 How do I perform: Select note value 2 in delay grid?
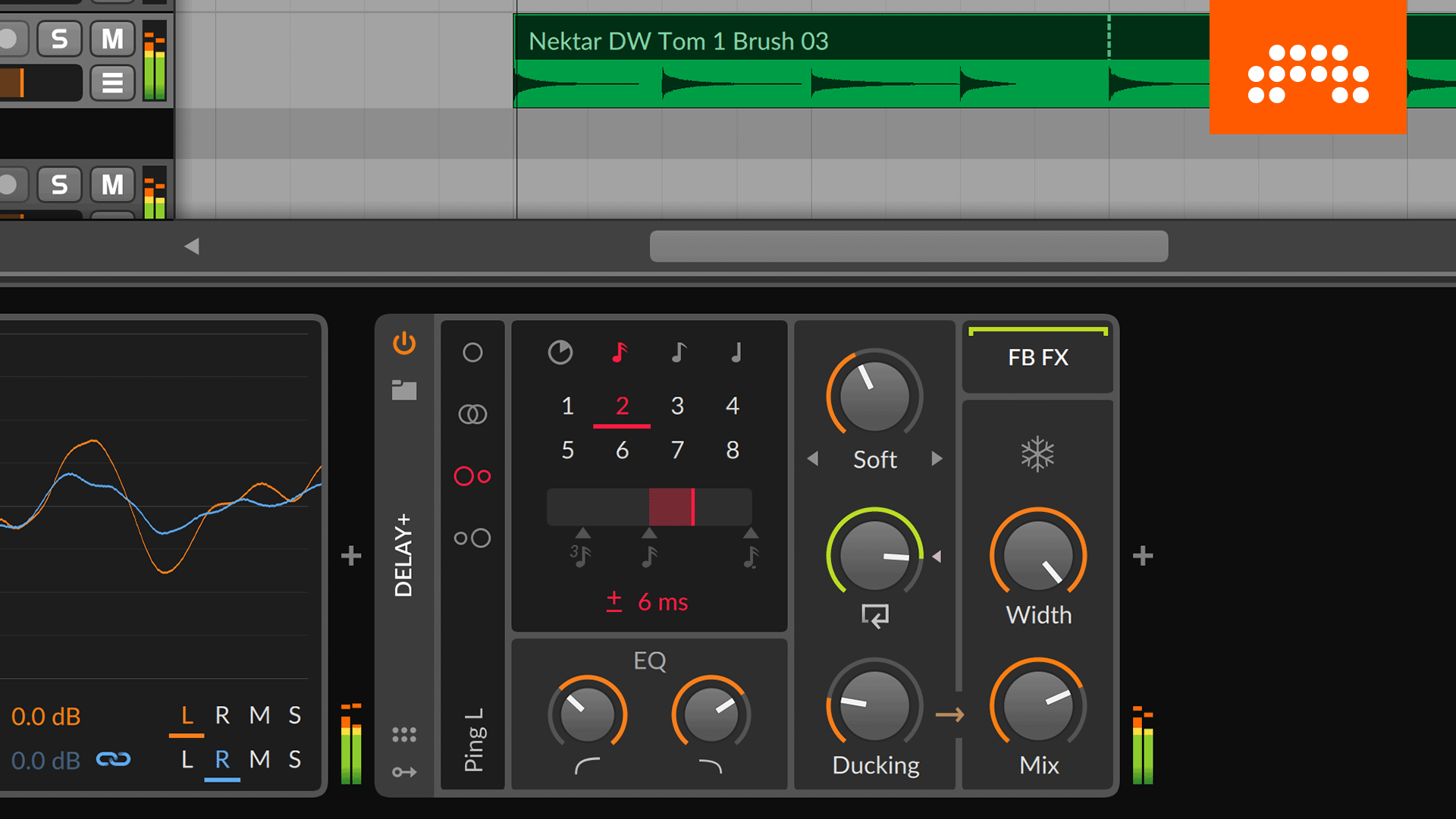(x=621, y=405)
